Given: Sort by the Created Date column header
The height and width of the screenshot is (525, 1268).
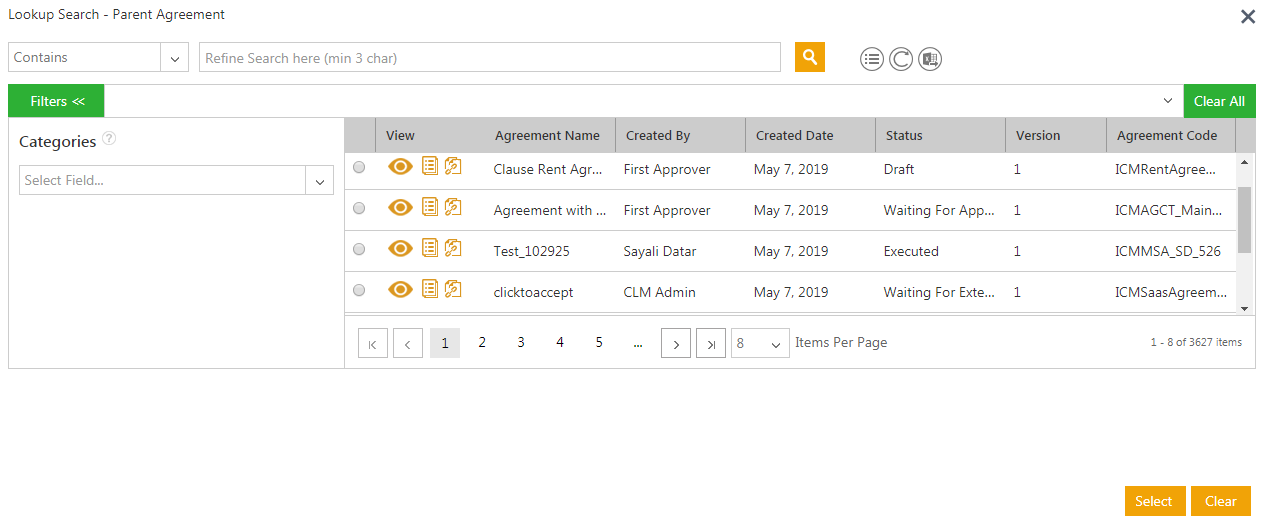Looking at the screenshot, I should pos(794,135).
